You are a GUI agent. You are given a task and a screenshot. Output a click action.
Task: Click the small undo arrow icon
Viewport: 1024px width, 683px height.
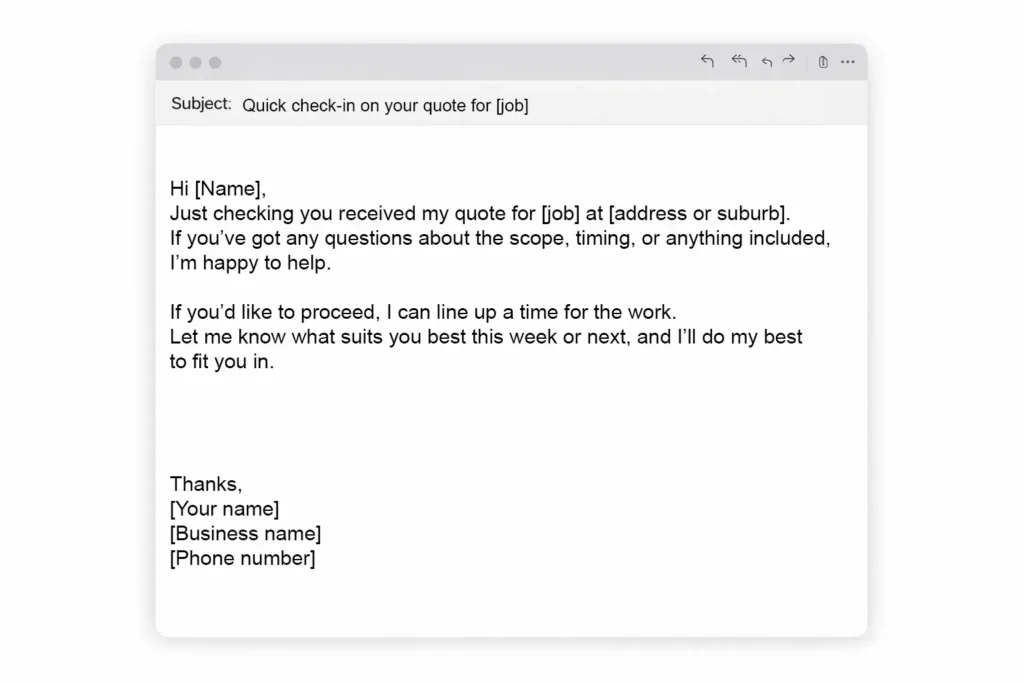pos(767,62)
